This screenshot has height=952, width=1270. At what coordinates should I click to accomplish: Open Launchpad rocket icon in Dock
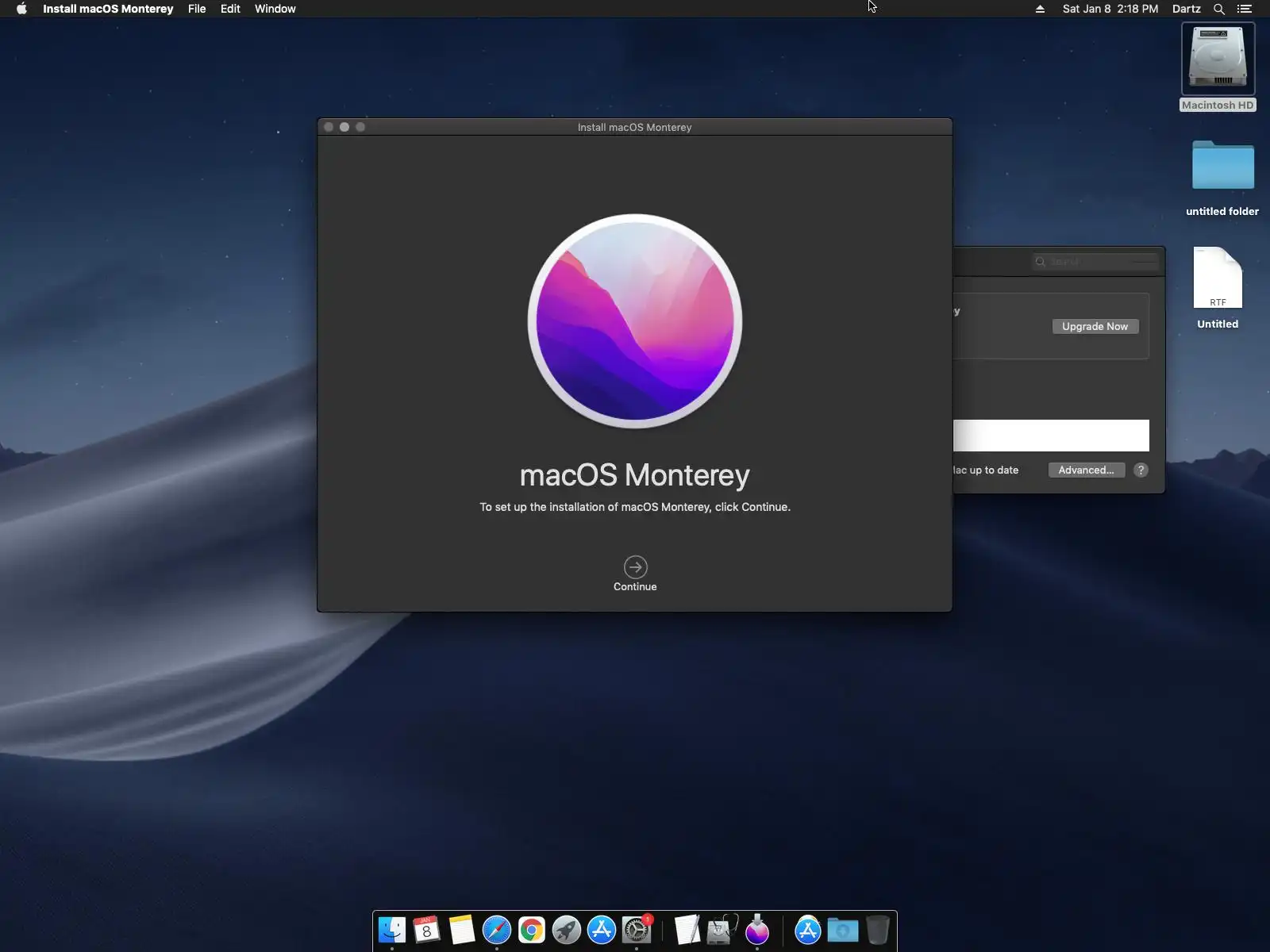coord(567,930)
